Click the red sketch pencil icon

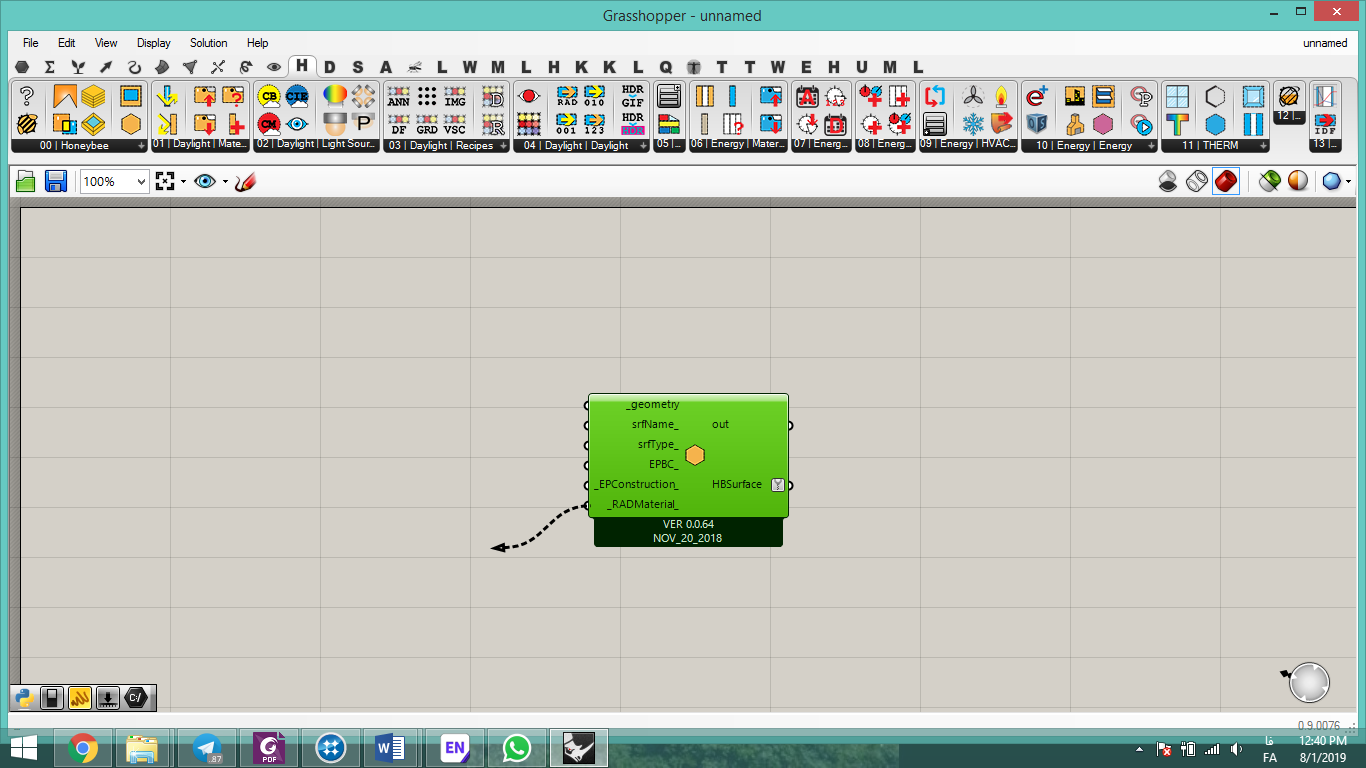pos(246,182)
